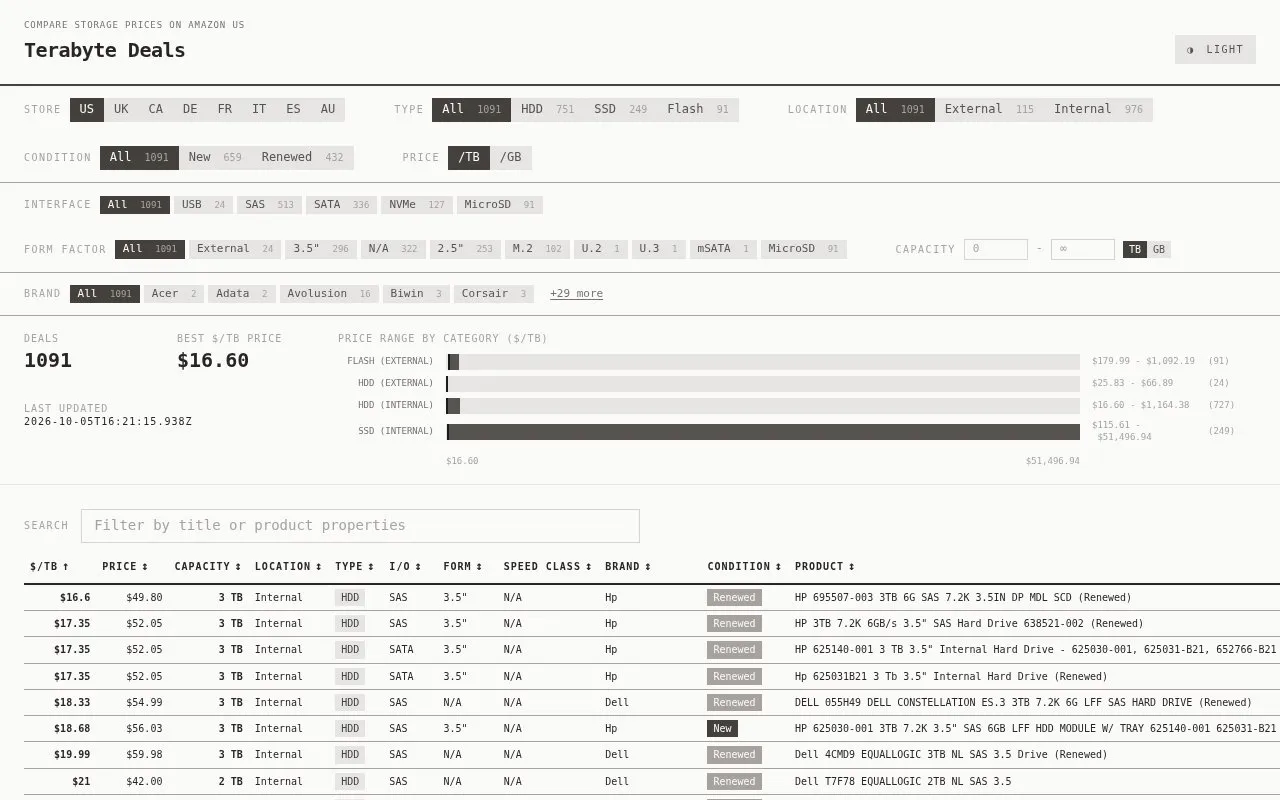Filter form factor by MicroSD
This screenshot has width=1280, height=800.
pos(804,249)
